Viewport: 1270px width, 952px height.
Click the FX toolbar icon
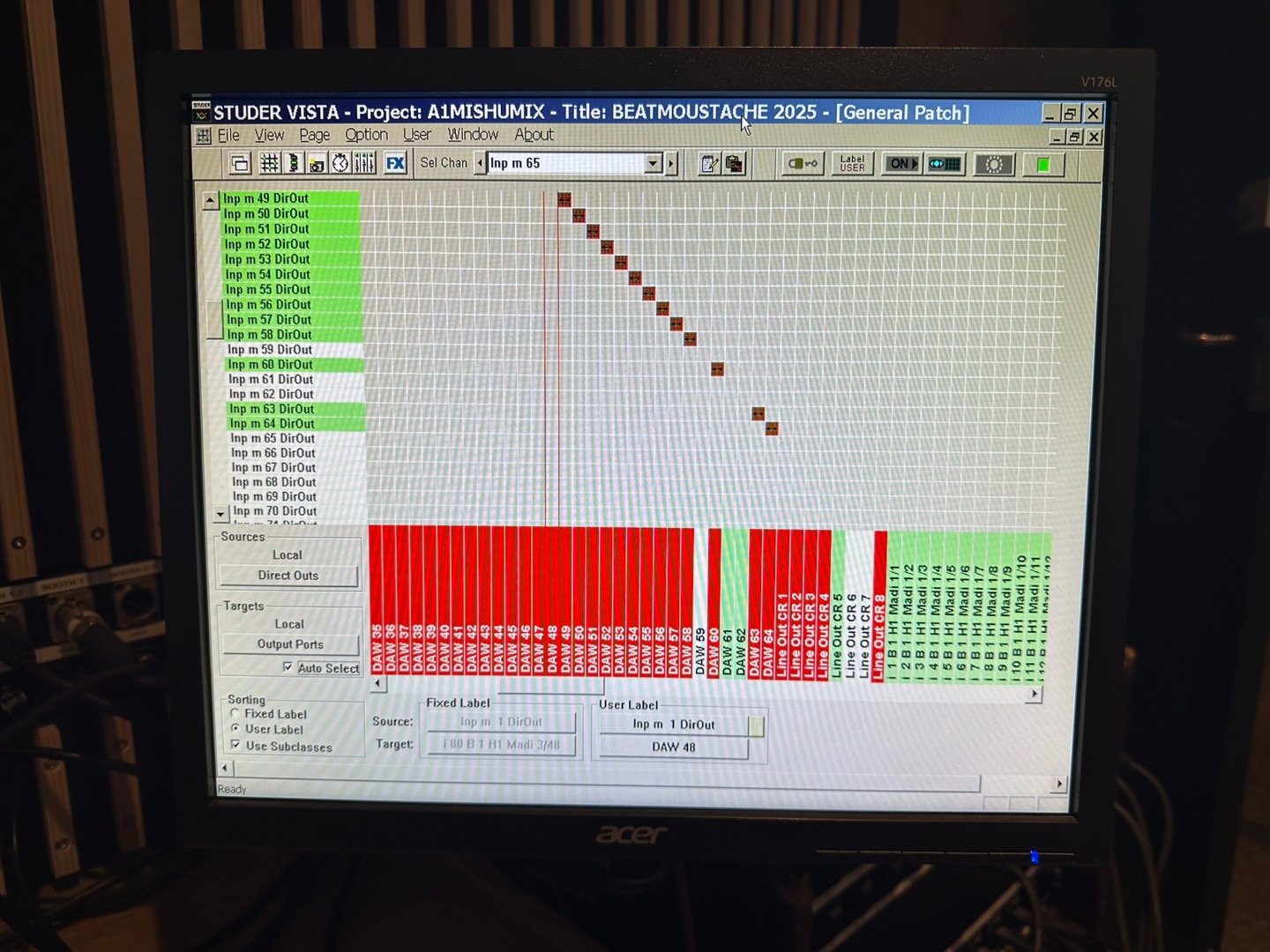tap(395, 163)
